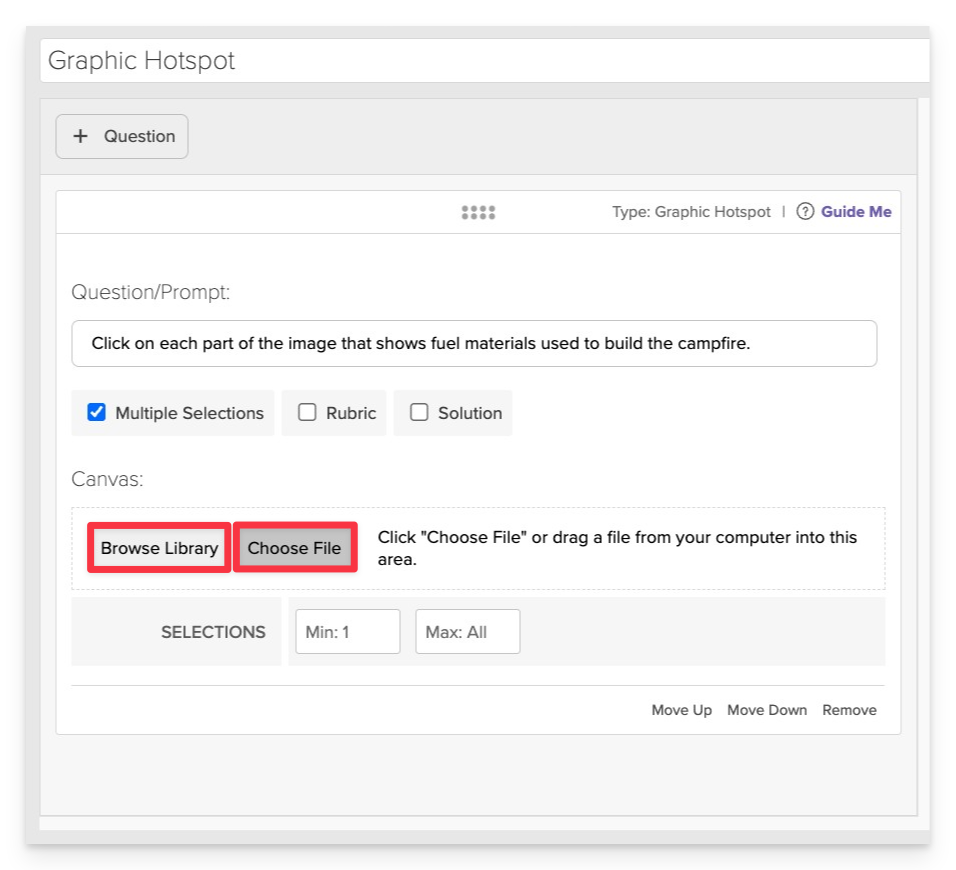Enable the Rubric checkbox
This screenshot has width=956, height=870.
pyautogui.click(x=307, y=412)
